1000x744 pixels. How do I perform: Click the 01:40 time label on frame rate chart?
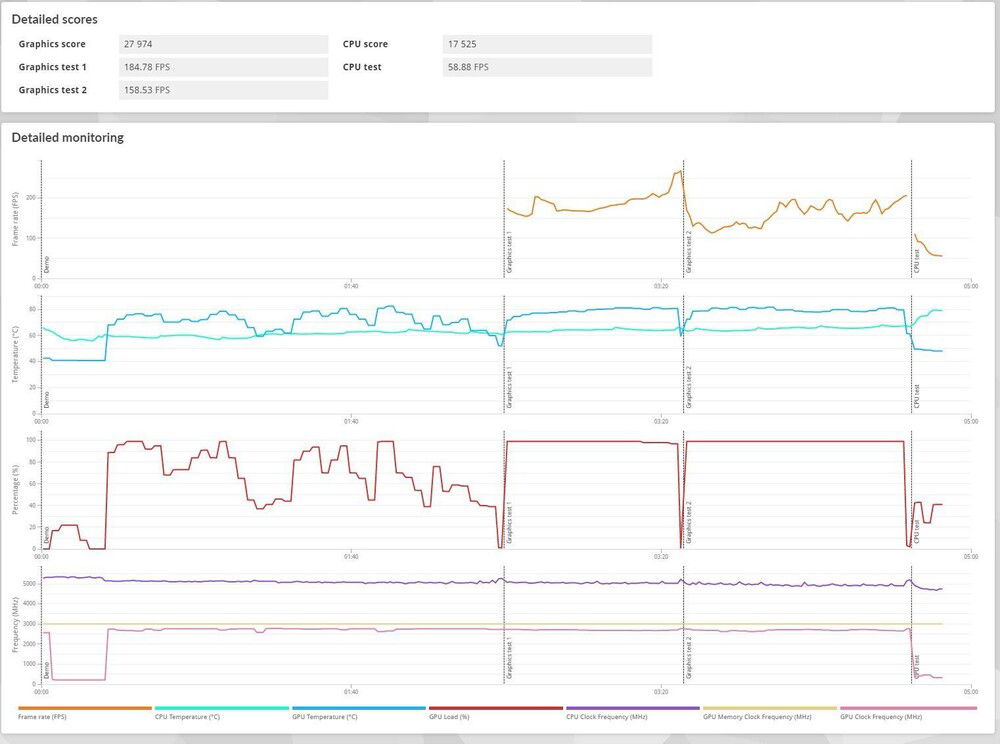[x=350, y=286]
